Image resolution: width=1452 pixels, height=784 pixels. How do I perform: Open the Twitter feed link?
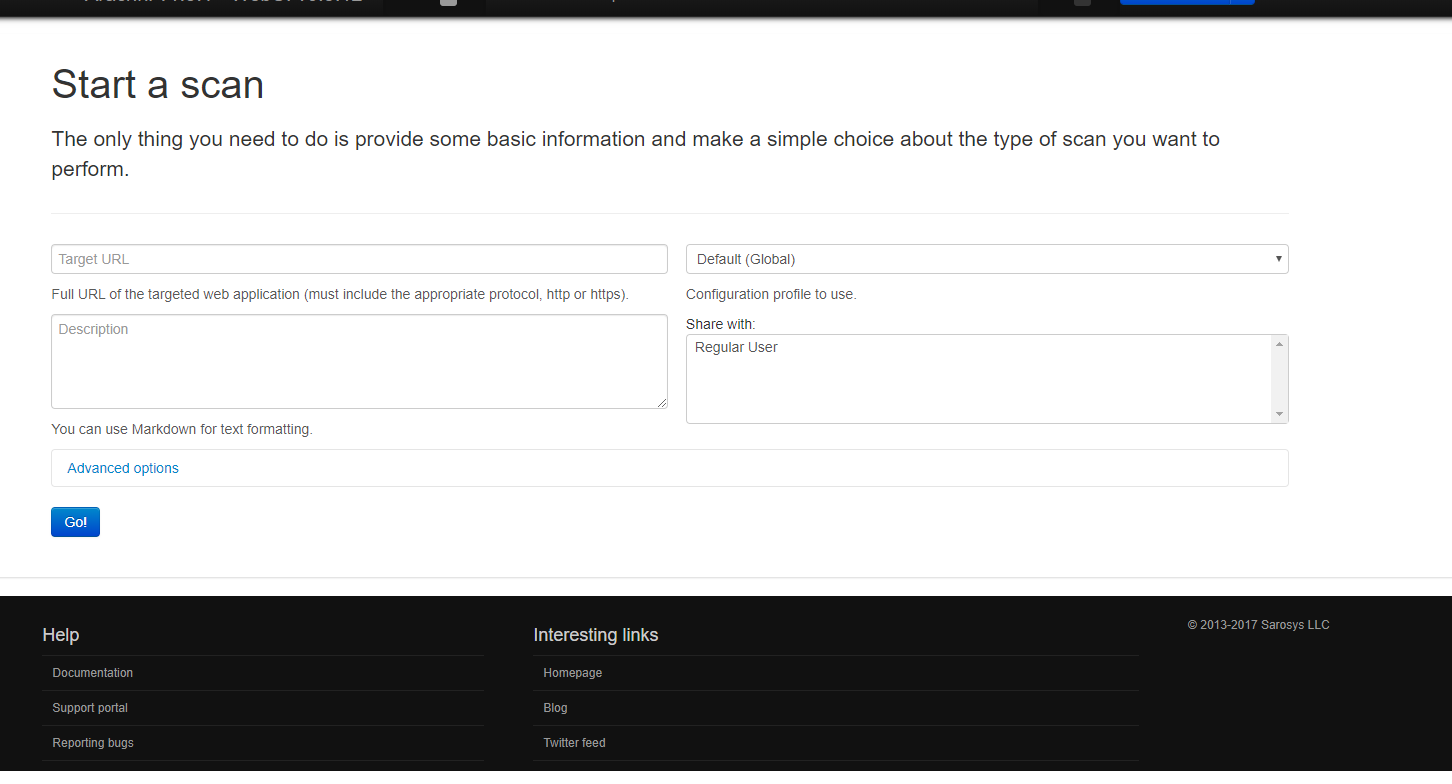574,743
